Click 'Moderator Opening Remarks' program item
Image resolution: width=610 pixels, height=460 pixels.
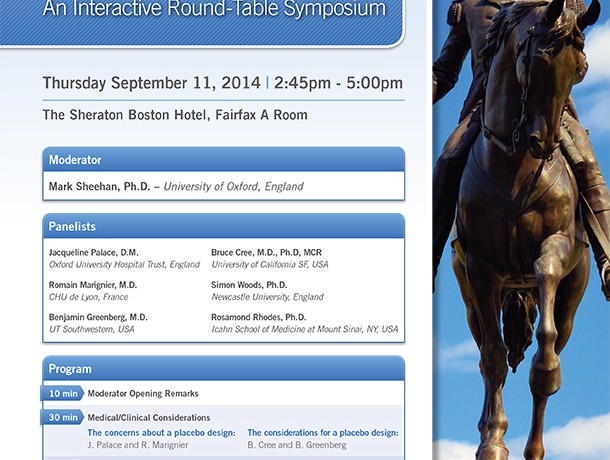pyautogui.click(x=143, y=393)
